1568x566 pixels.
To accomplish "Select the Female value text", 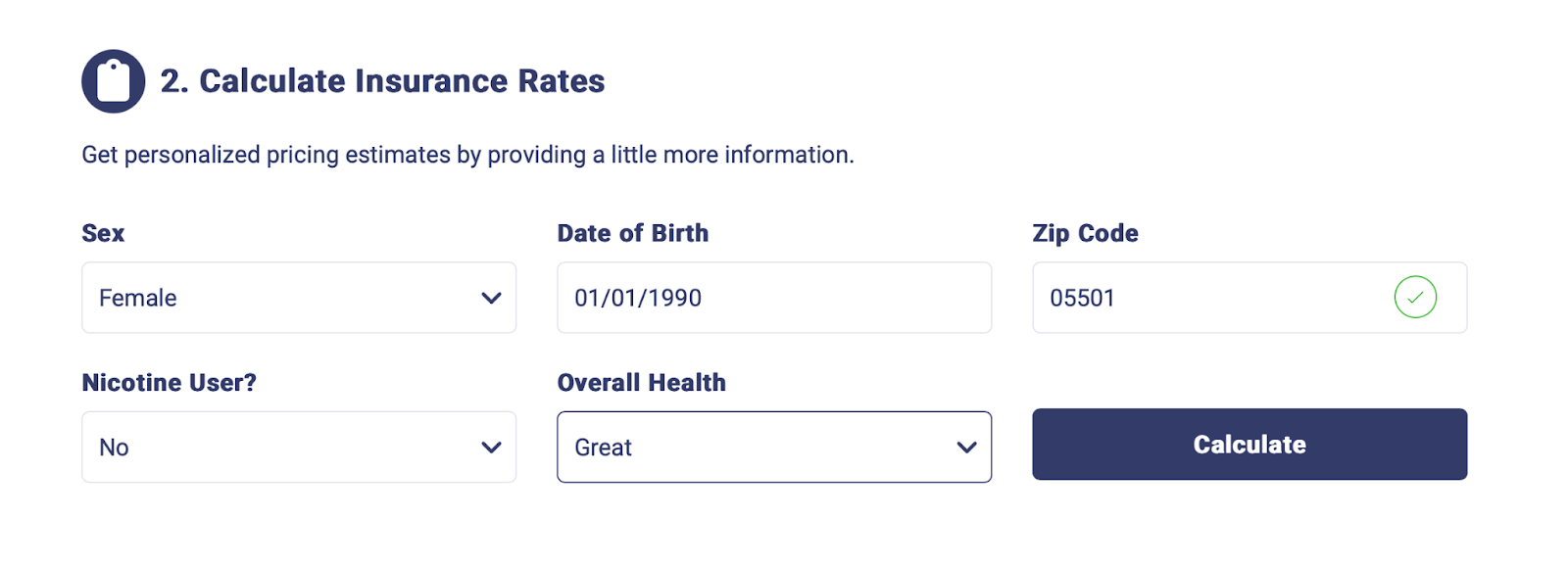I will [138, 299].
